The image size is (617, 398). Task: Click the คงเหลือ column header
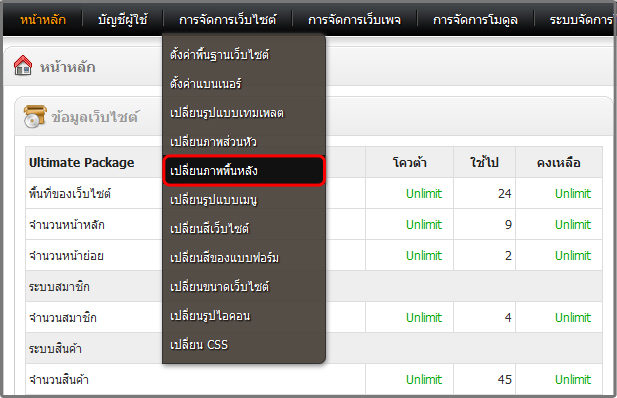[x=559, y=163]
